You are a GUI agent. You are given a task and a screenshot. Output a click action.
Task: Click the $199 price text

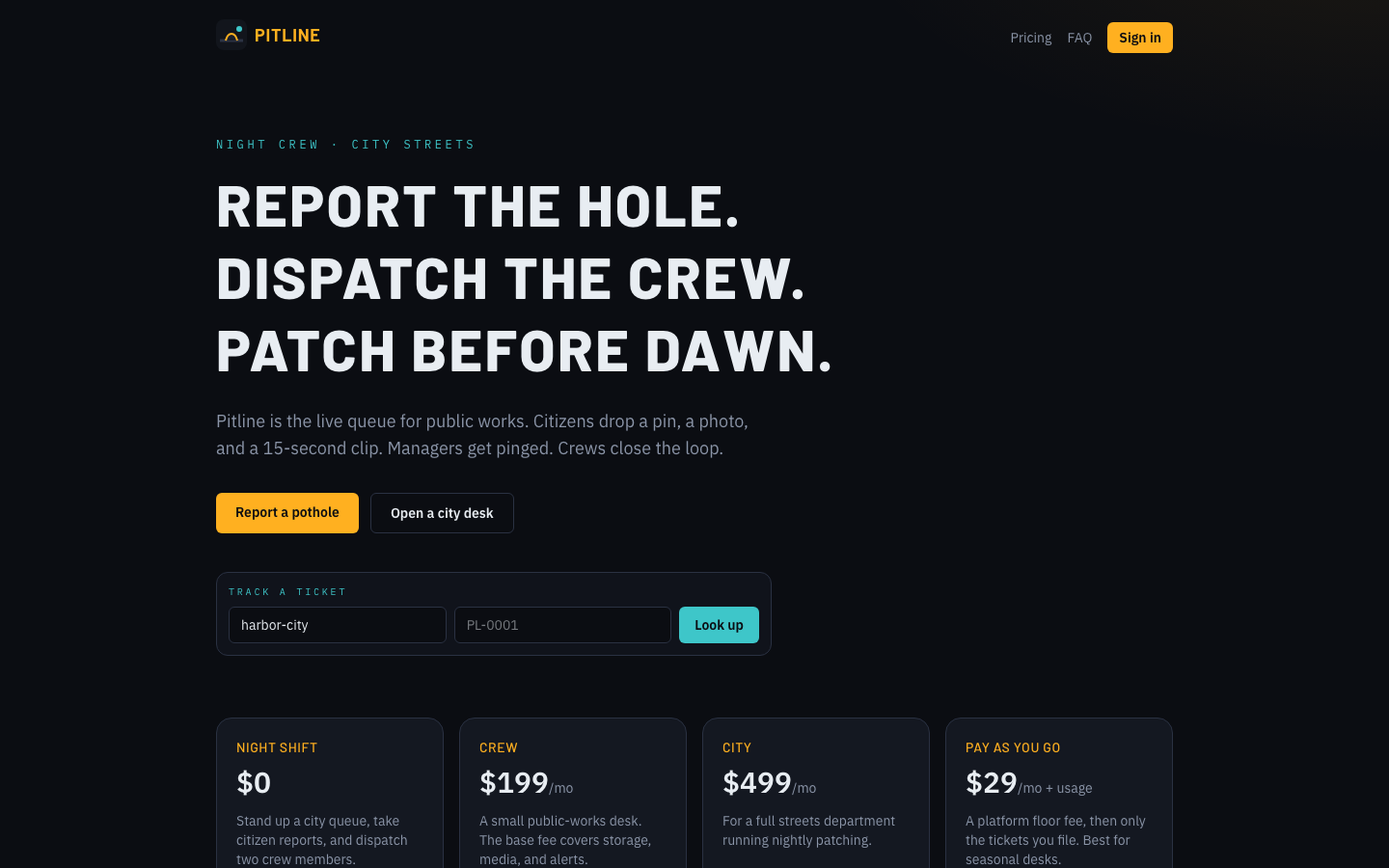pos(514,782)
